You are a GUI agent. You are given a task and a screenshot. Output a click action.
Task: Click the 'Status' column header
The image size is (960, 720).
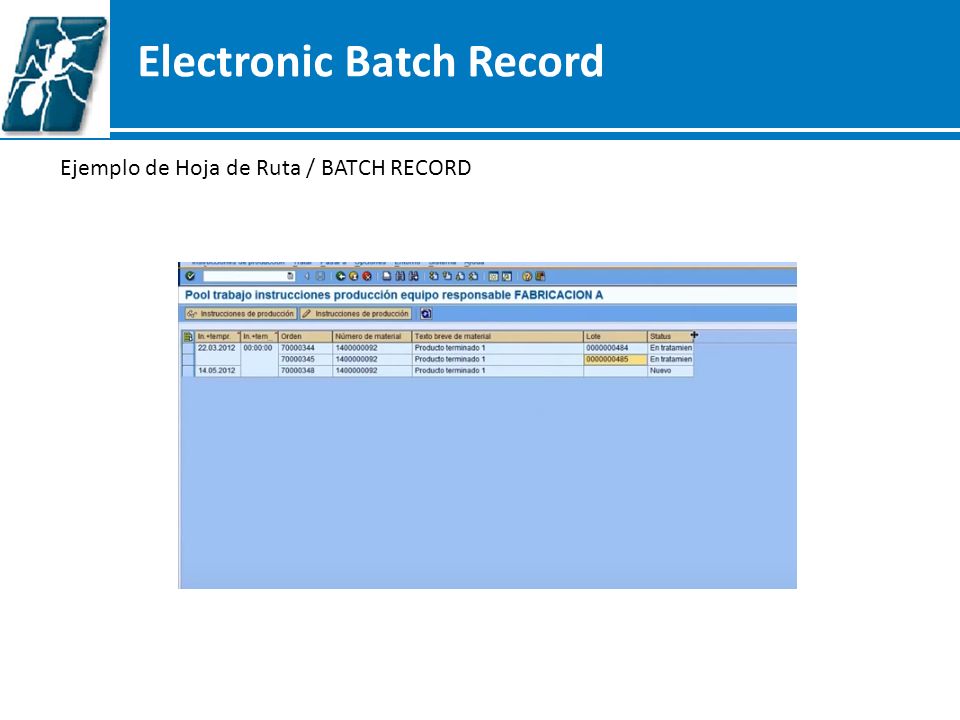click(670, 337)
